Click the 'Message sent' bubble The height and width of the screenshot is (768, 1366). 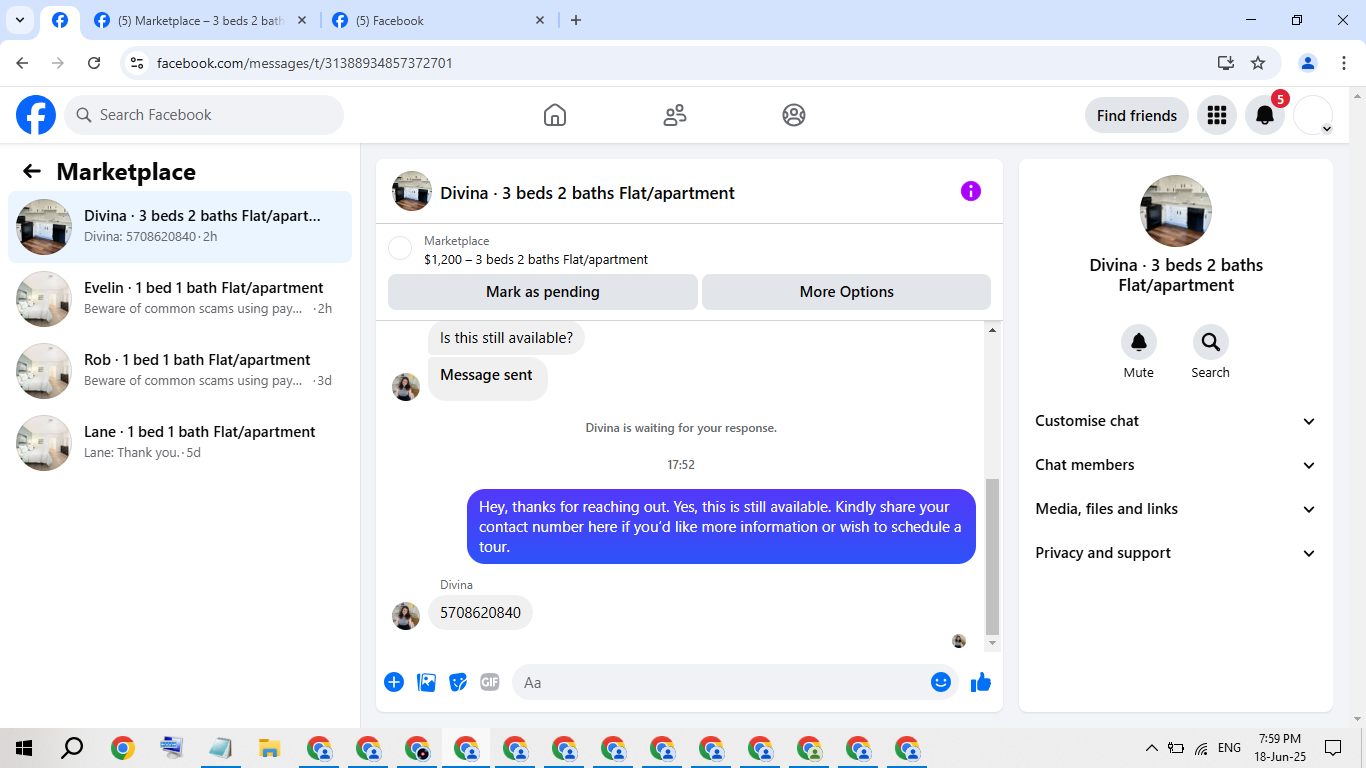coord(487,378)
